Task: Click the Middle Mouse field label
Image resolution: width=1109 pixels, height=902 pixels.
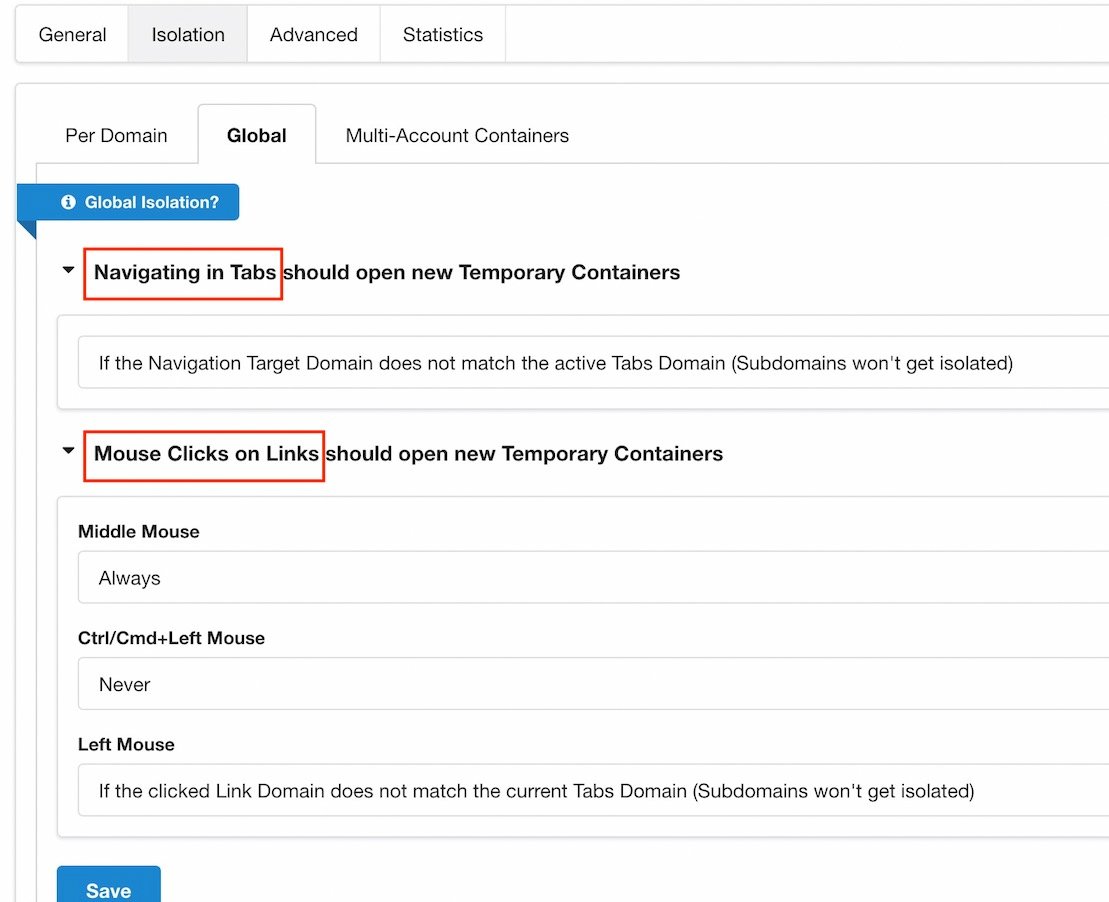Action: (139, 532)
